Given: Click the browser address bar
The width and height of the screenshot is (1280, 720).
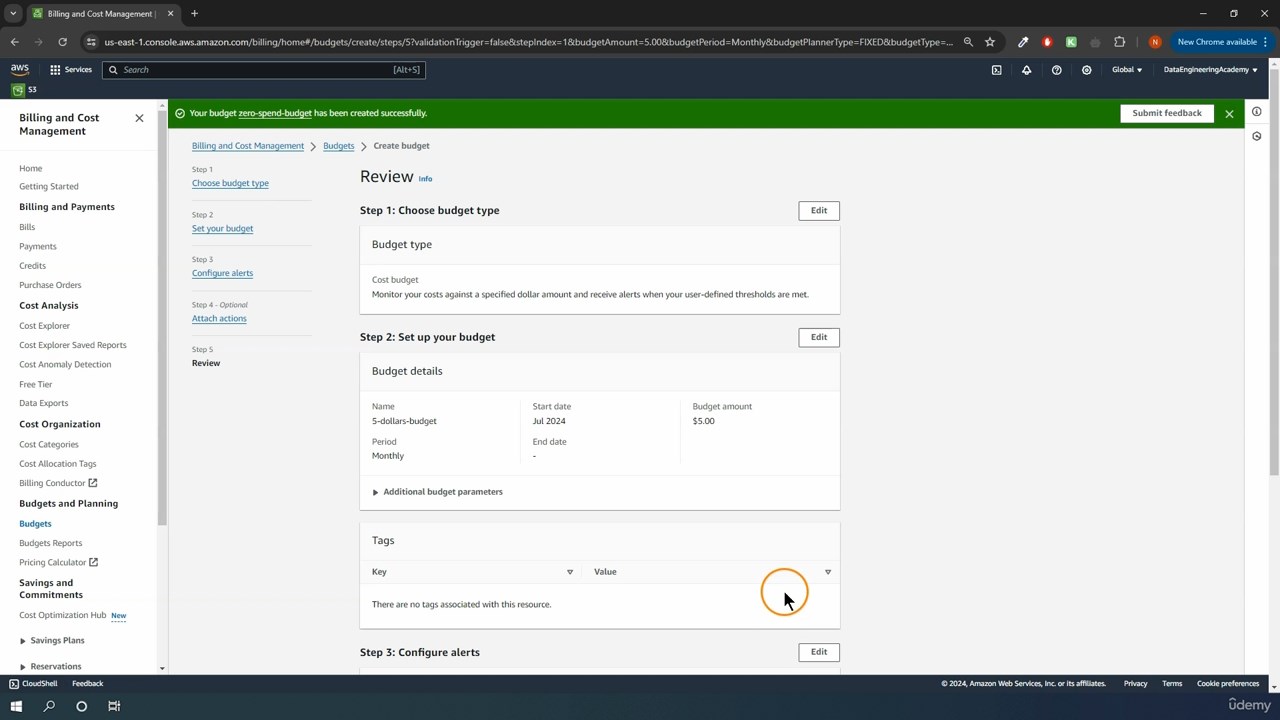Looking at the screenshot, I should click(x=528, y=42).
